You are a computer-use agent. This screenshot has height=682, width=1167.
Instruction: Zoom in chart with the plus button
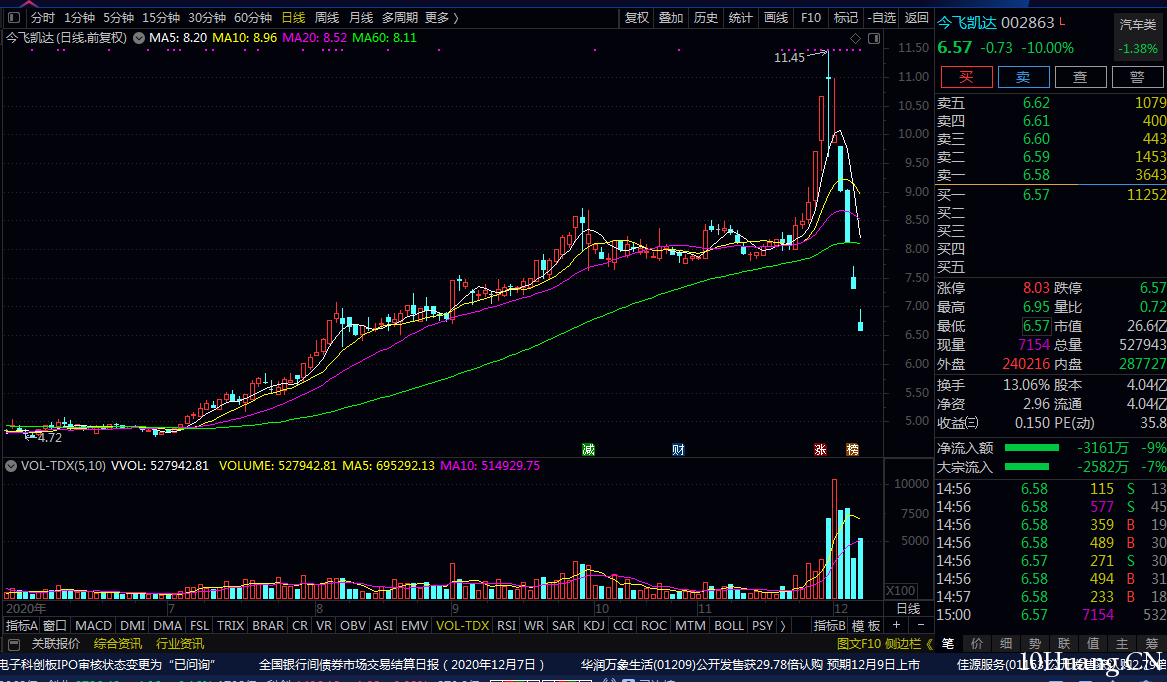pos(897,625)
